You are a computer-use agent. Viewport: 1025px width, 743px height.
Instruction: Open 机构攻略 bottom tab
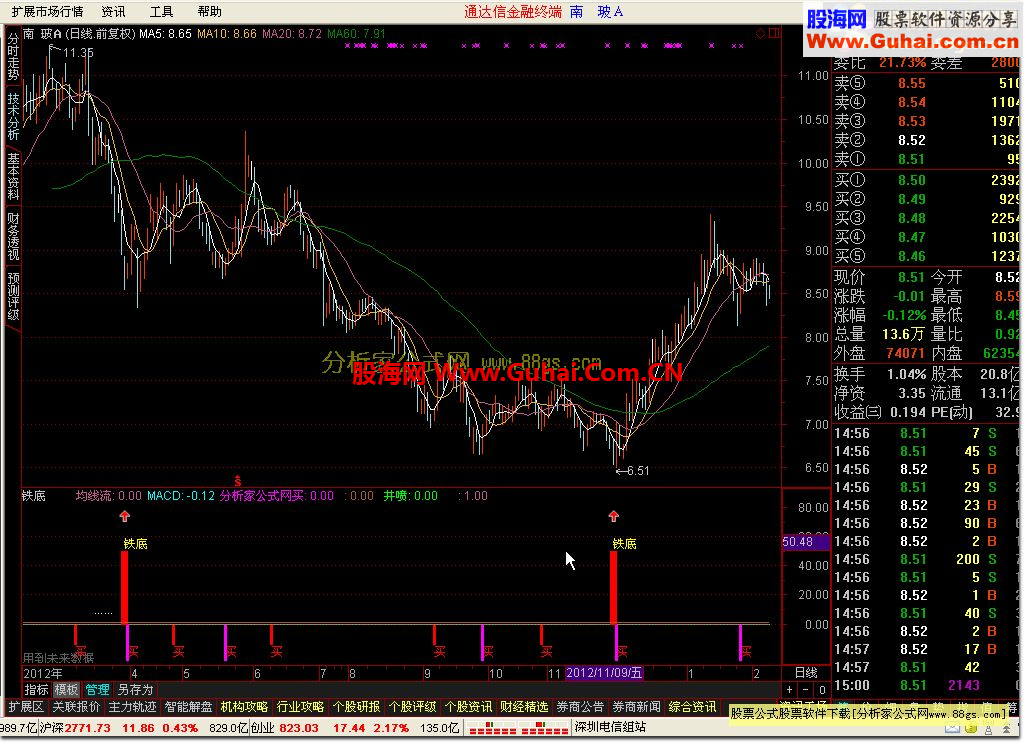tap(244, 707)
